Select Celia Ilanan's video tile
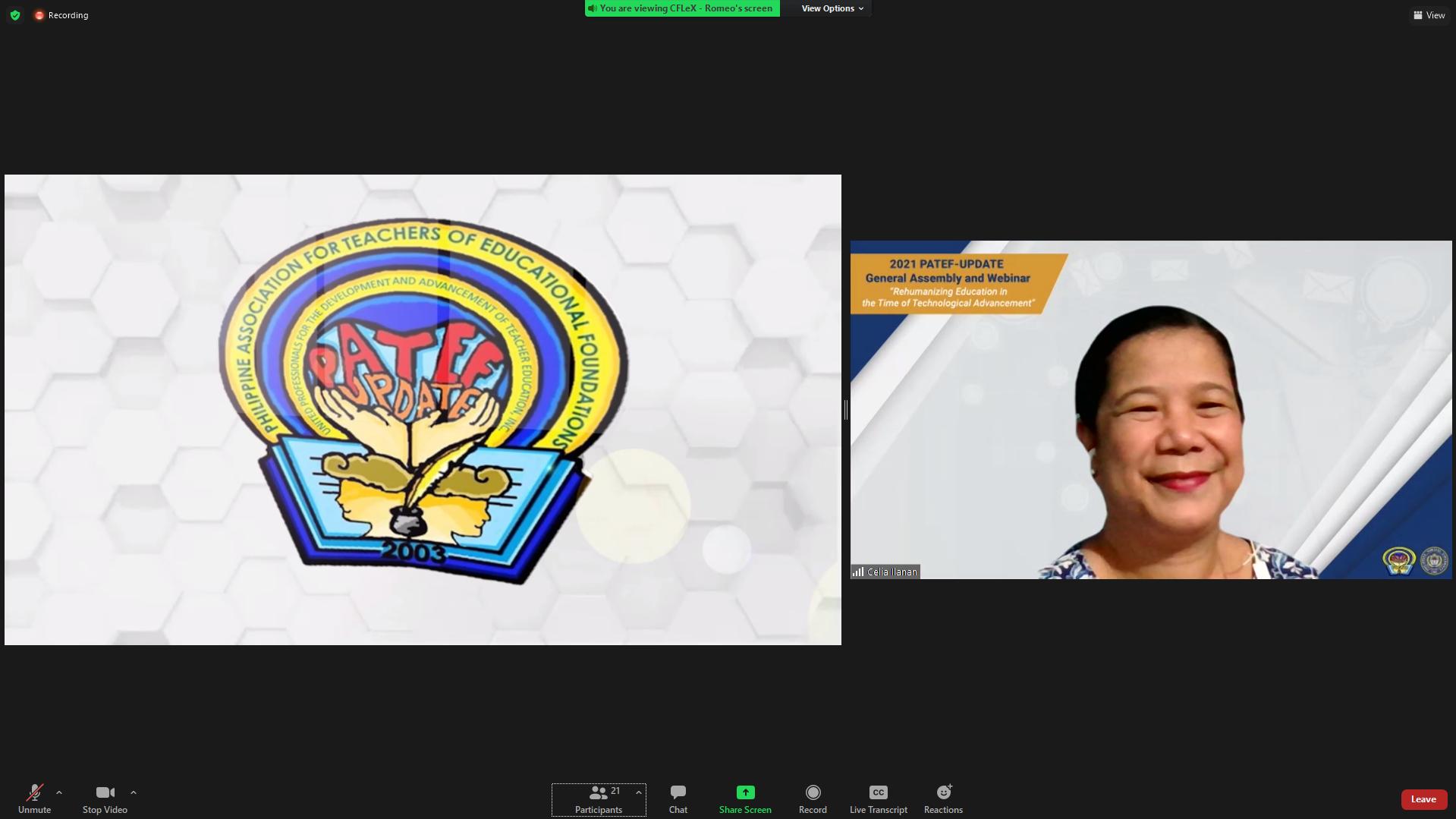Image resolution: width=1456 pixels, height=819 pixels. (x=1150, y=410)
